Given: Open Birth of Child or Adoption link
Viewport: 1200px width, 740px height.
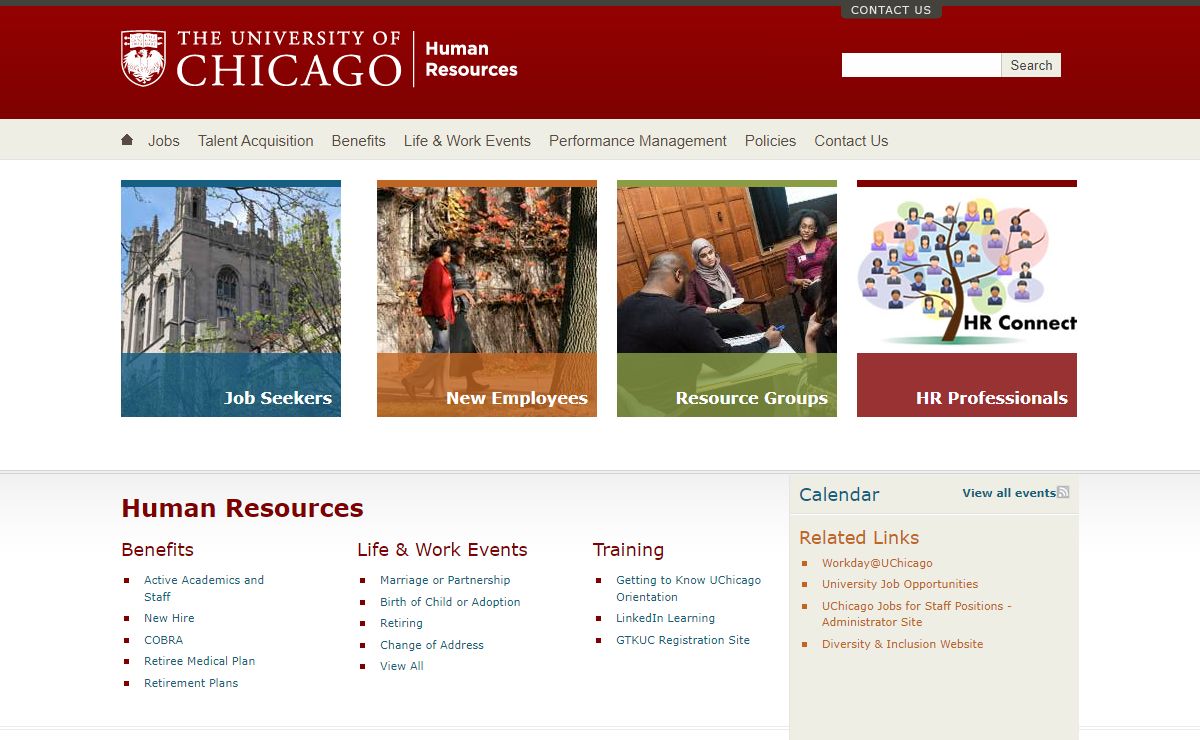Looking at the screenshot, I should (x=450, y=602).
